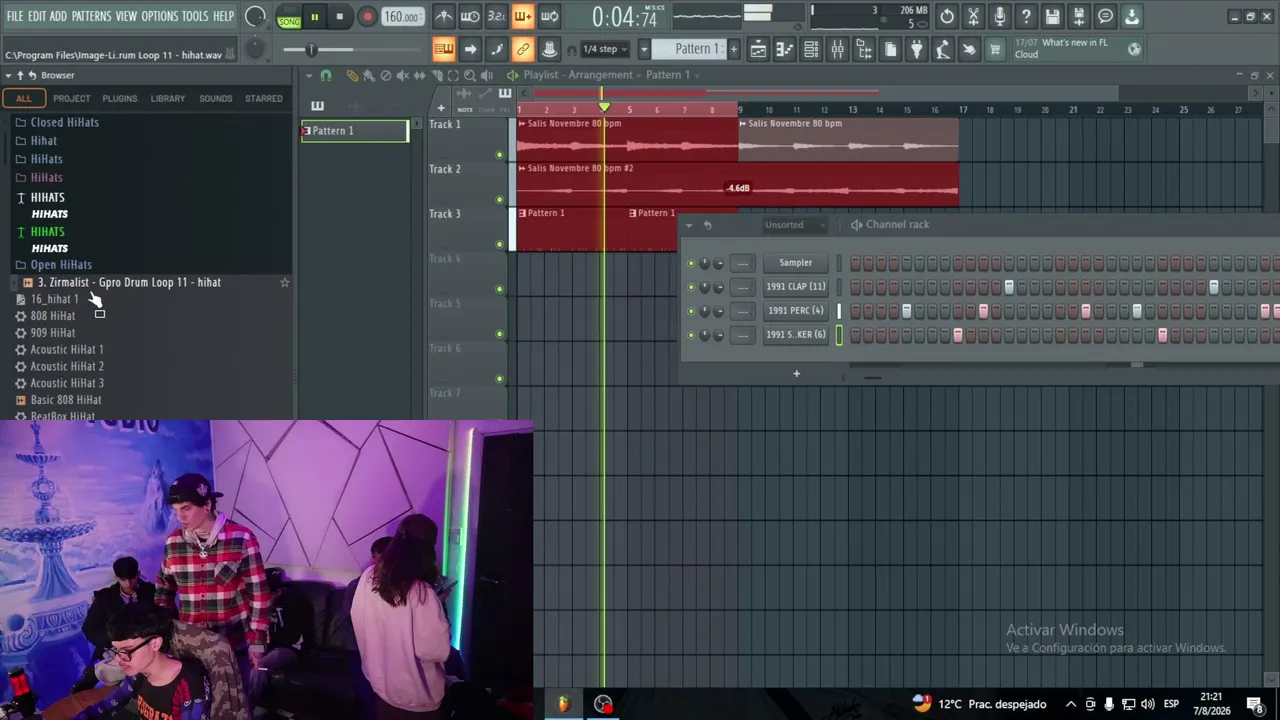Open the Windows notification center

1254,704
